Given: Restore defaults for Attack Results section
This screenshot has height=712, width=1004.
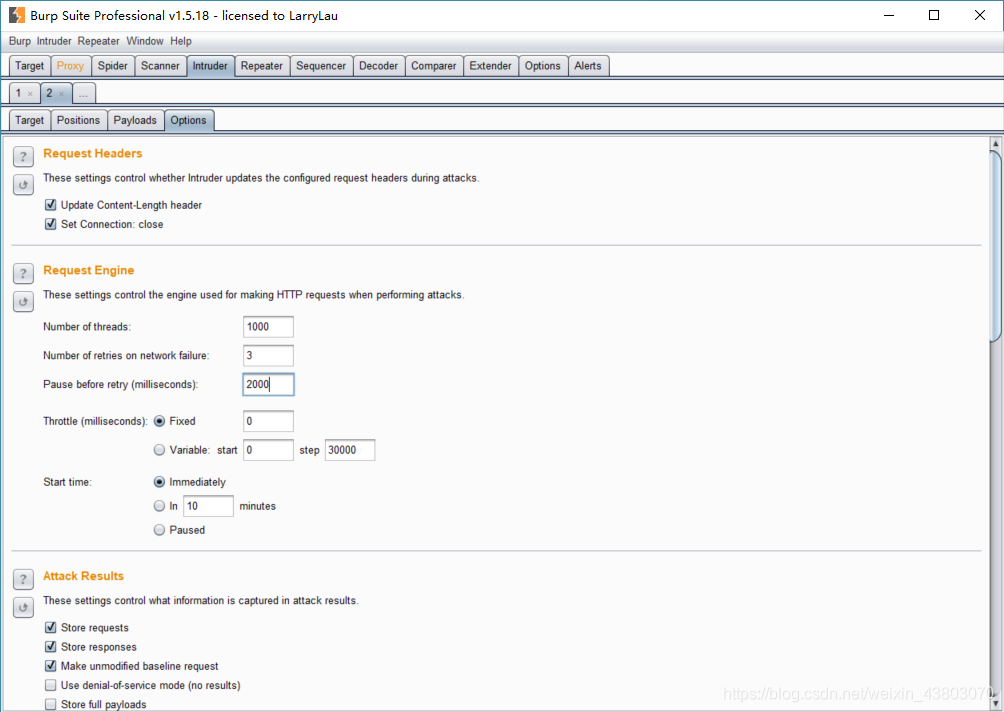Looking at the screenshot, I should tap(23, 608).
